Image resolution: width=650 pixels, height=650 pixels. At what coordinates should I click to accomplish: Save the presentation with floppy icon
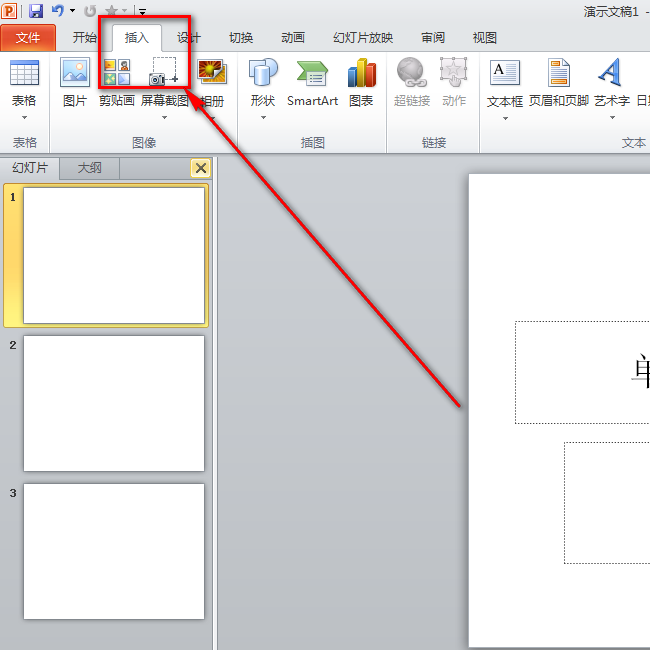coord(36,11)
